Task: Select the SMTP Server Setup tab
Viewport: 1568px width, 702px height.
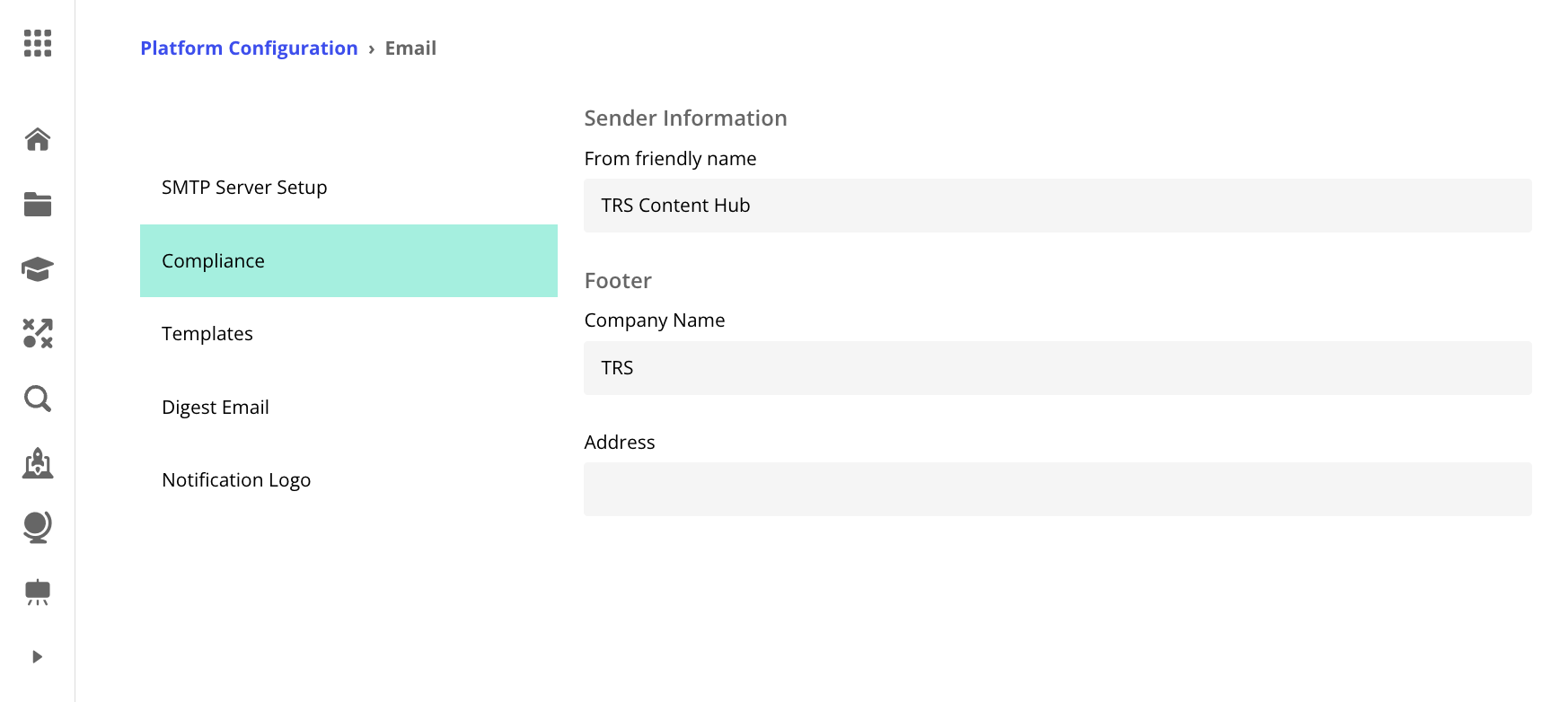Action: tap(244, 188)
